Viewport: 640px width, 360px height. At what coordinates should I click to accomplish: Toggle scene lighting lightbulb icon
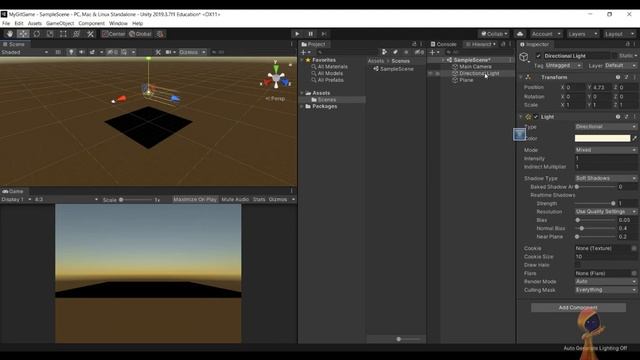pos(71,52)
